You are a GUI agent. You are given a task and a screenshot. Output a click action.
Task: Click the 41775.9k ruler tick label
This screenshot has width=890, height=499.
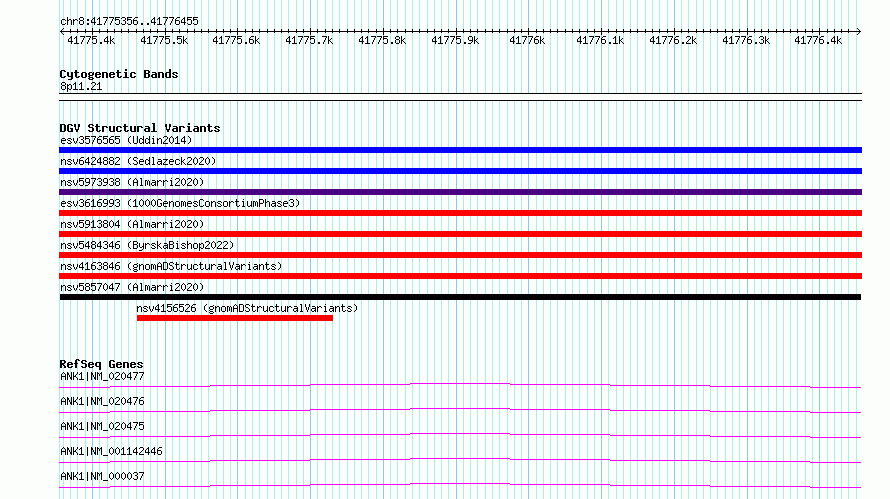point(455,40)
